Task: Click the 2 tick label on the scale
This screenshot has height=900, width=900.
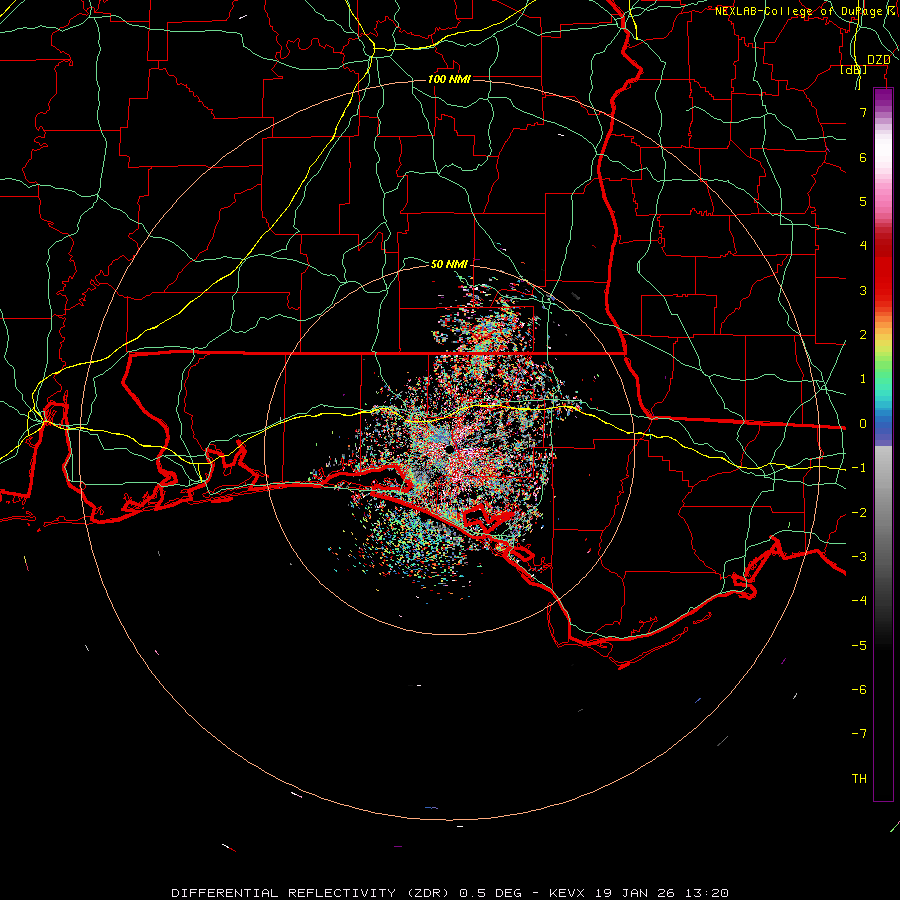Action: [x=863, y=335]
